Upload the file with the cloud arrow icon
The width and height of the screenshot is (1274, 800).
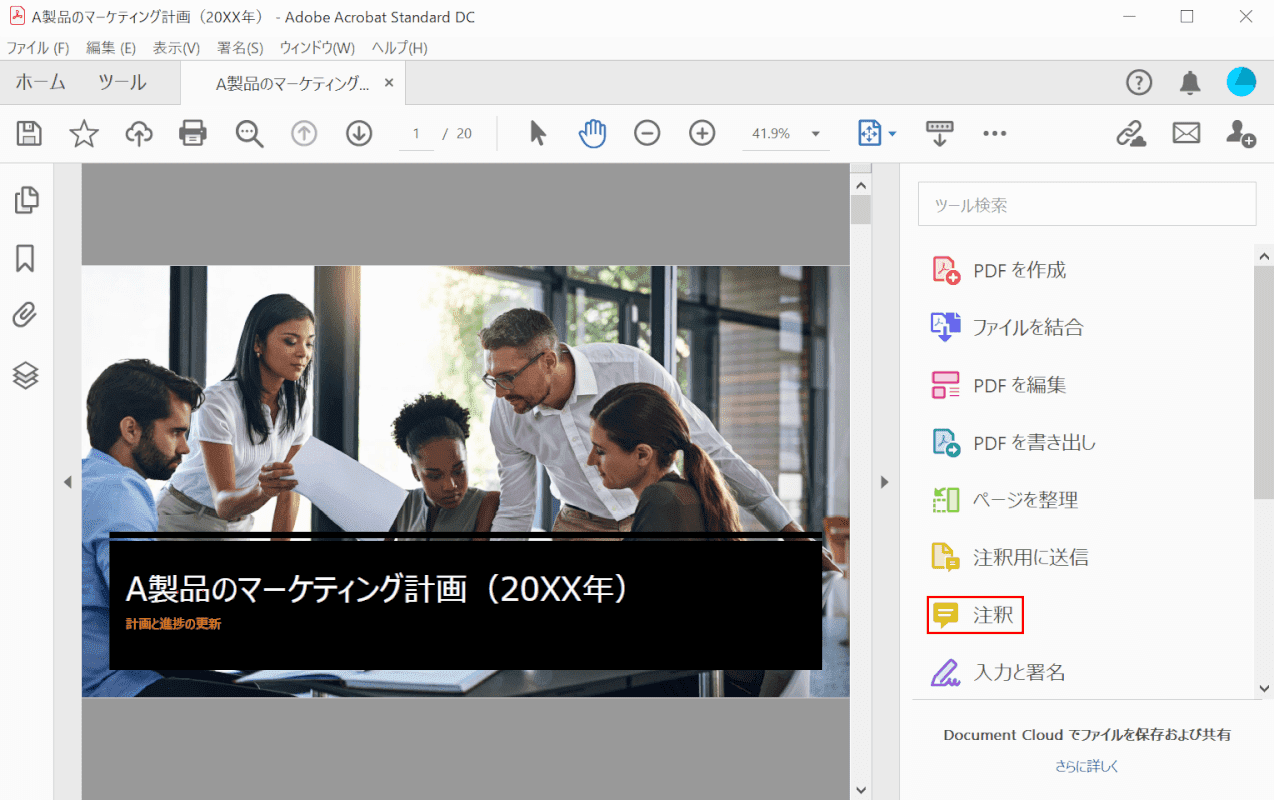(x=139, y=133)
